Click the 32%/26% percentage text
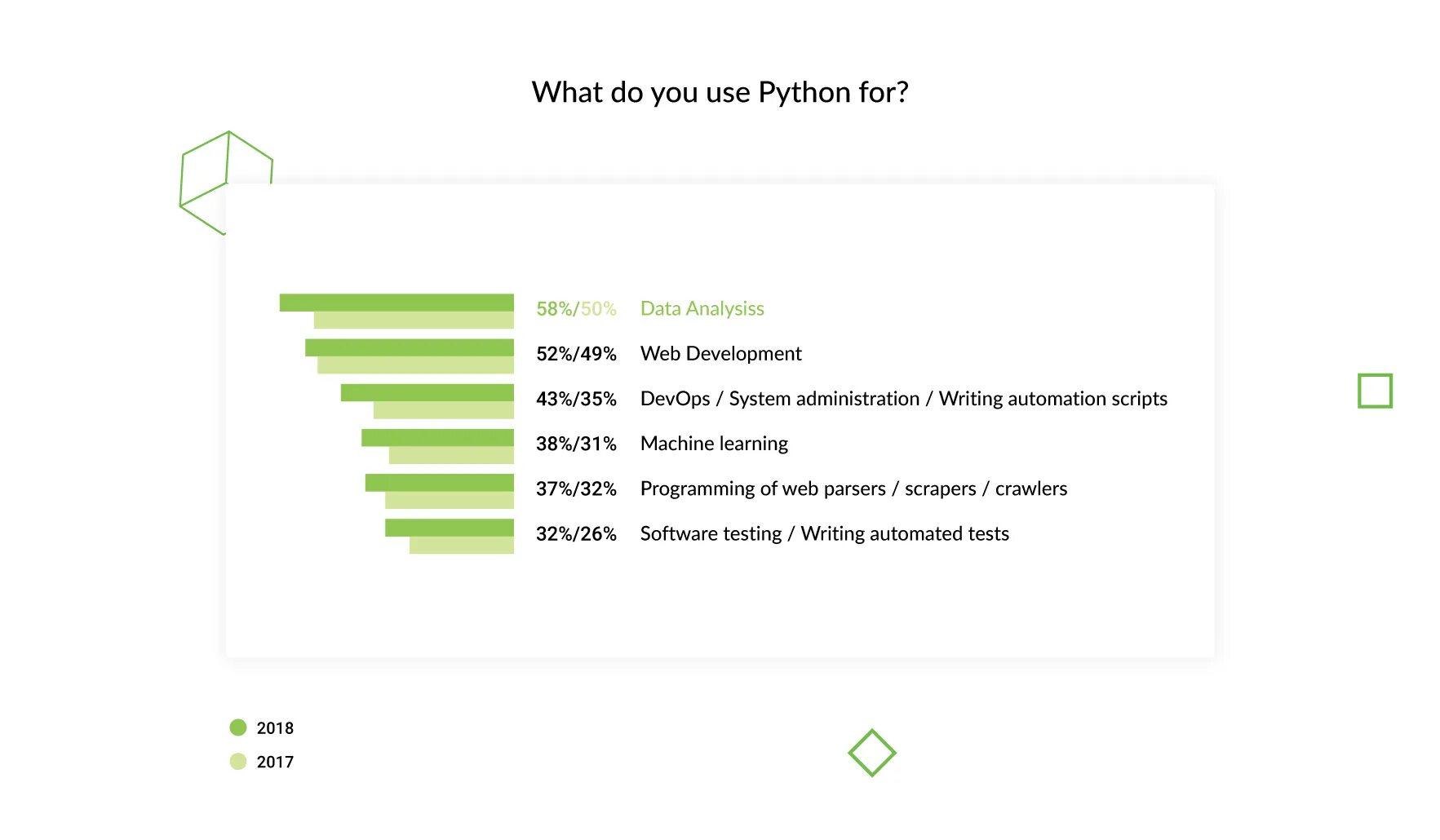This screenshot has width=1440, height=840. (576, 533)
